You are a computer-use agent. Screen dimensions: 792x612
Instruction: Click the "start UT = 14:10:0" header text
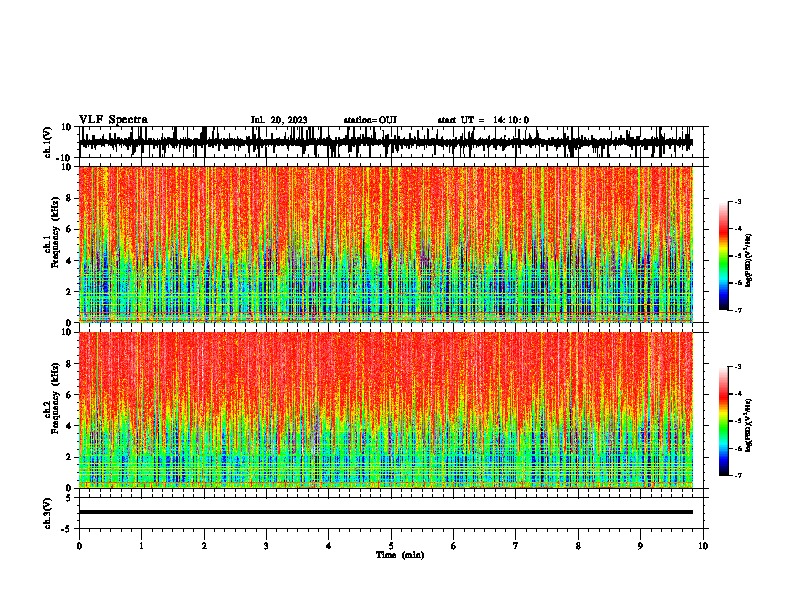pyautogui.click(x=483, y=120)
